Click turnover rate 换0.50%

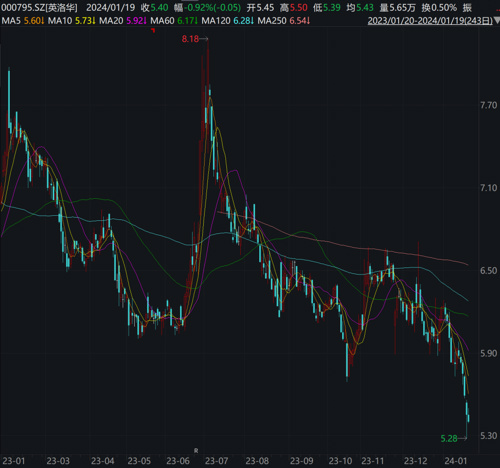click(x=439, y=8)
